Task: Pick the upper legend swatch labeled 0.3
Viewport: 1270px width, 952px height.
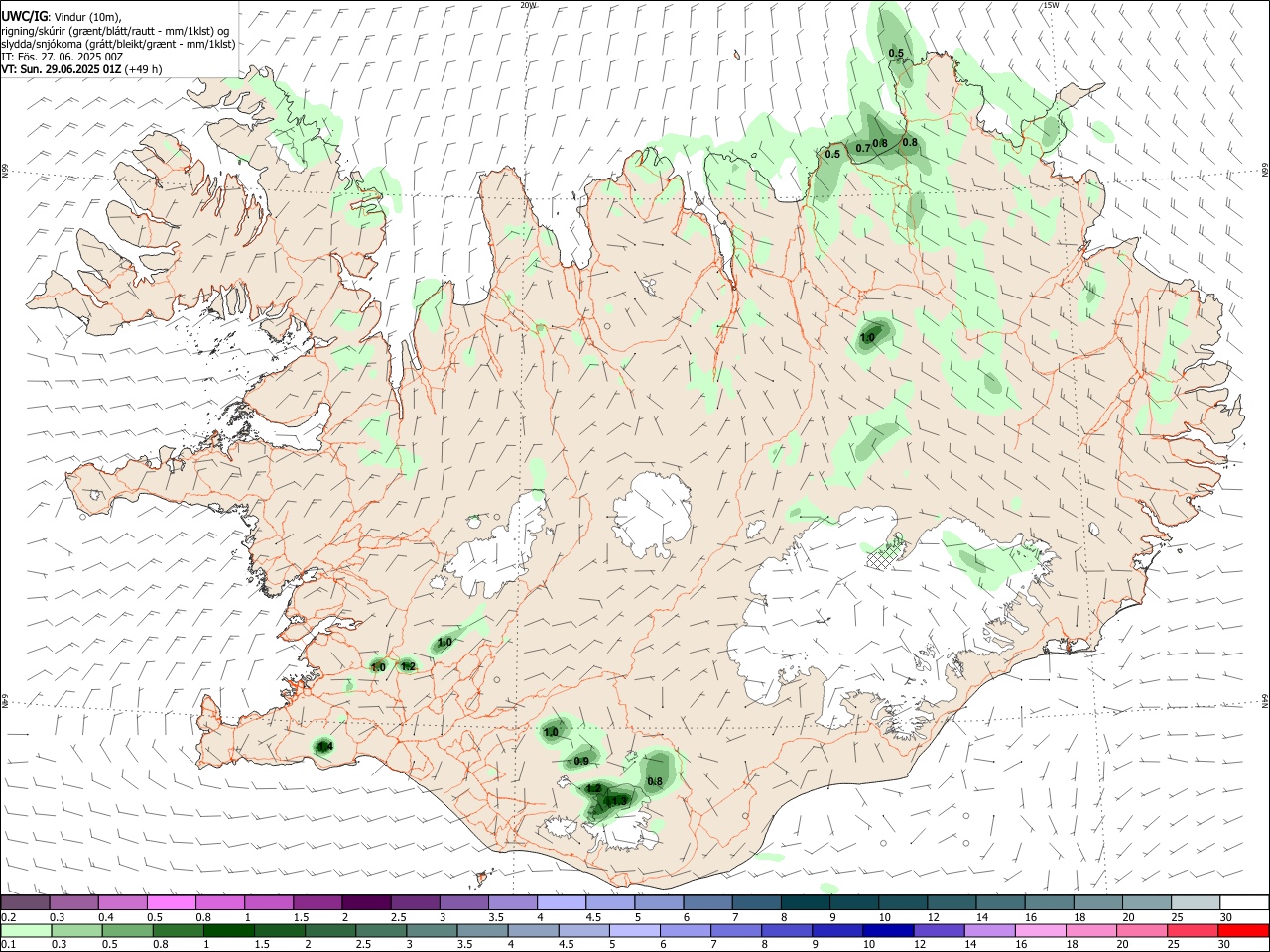Action: [73, 902]
